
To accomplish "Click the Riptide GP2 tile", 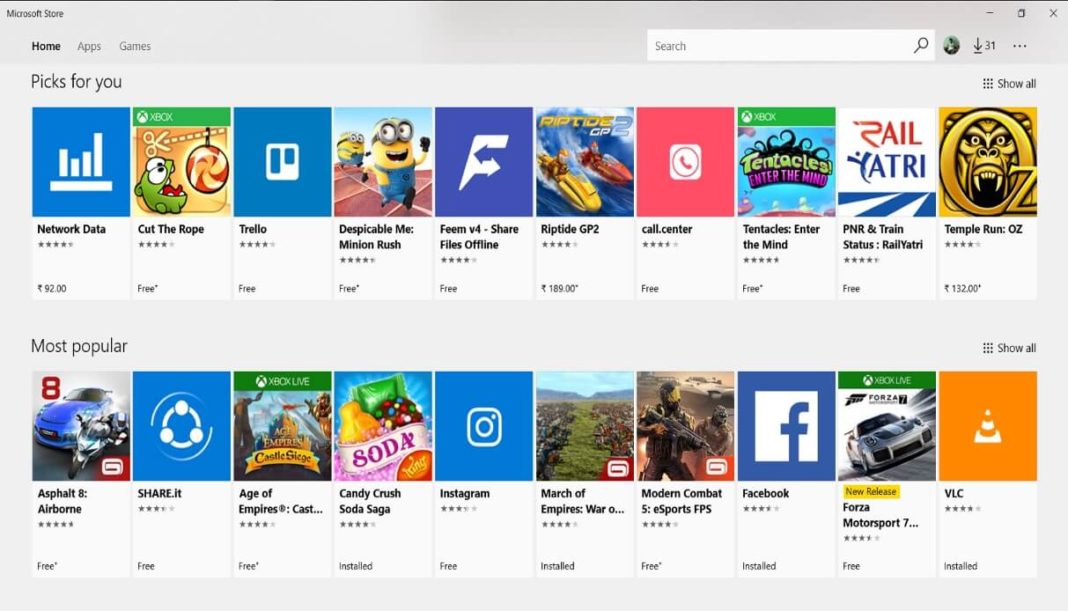I will [x=584, y=160].
